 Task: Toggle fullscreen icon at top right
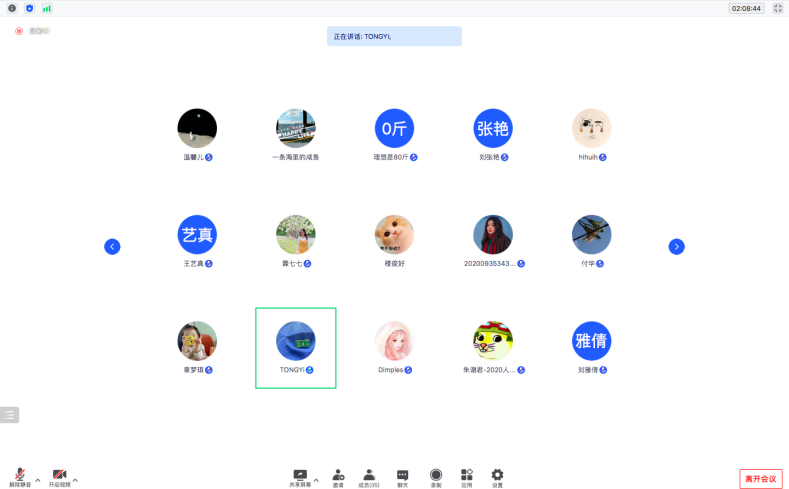coord(777,8)
